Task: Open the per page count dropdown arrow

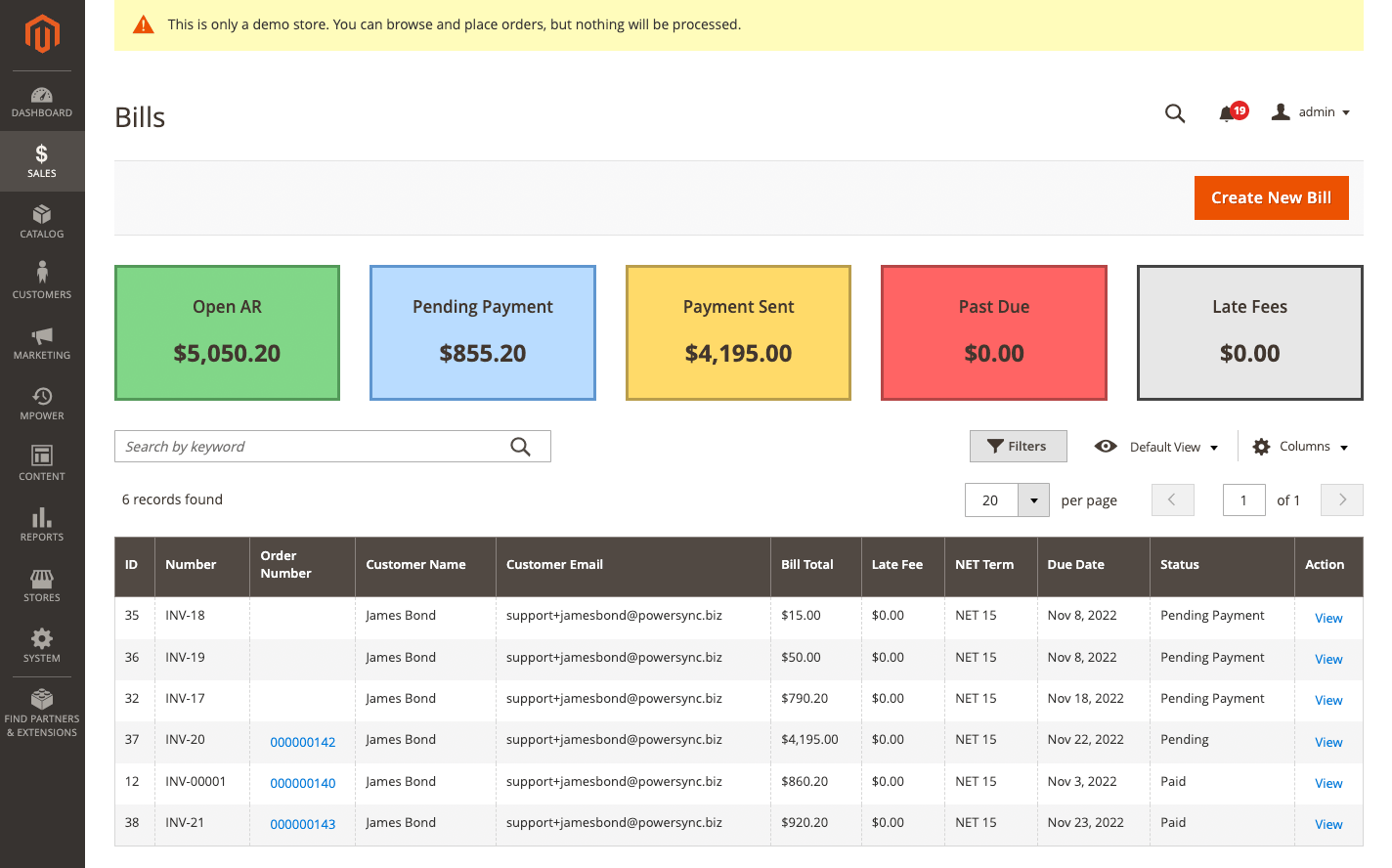Action: coord(1033,500)
